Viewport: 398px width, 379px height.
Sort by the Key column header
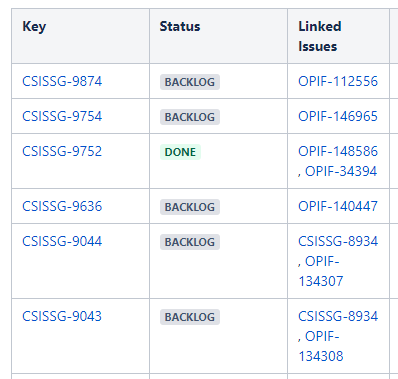pyautogui.click(x=34, y=27)
